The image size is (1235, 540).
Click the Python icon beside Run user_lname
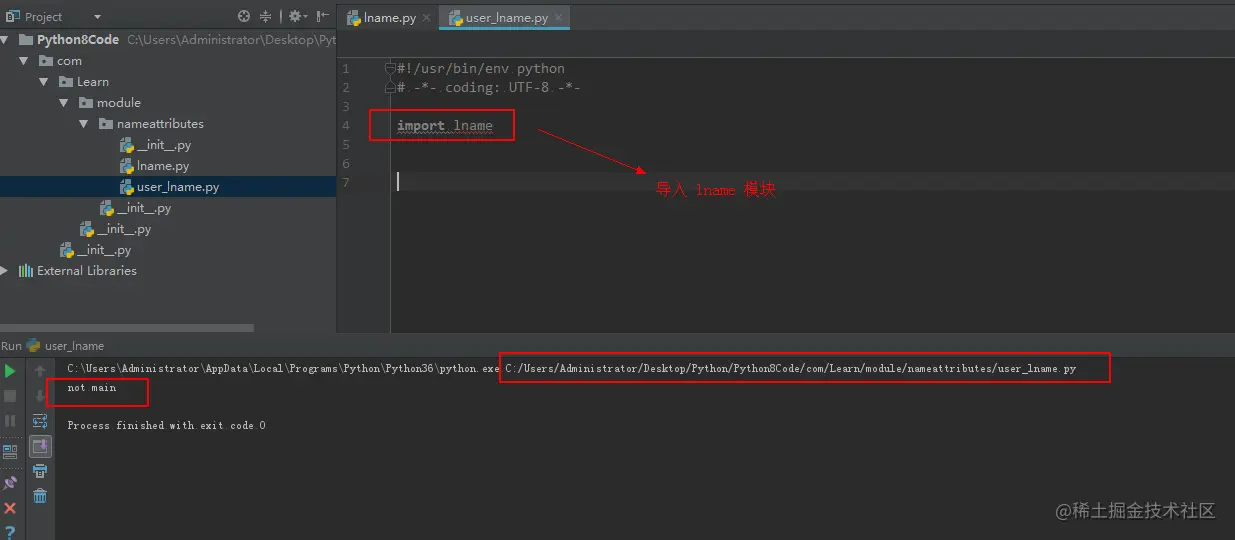point(34,346)
